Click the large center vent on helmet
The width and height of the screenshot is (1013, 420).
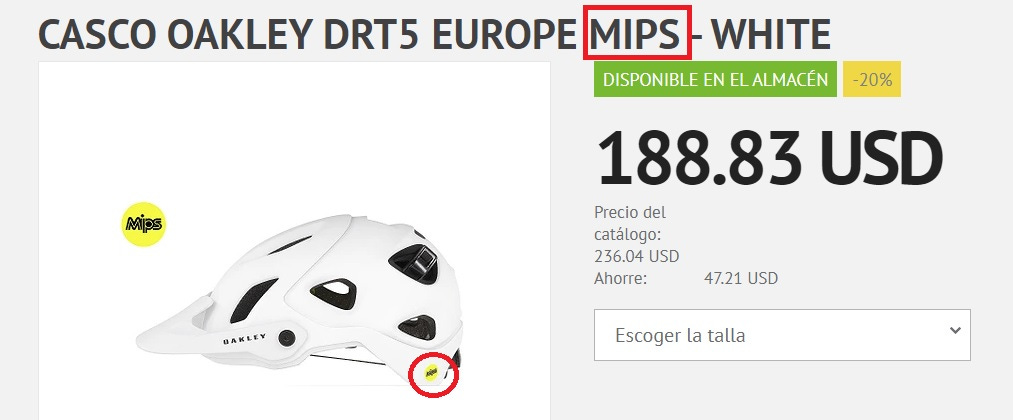tap(333, 293)
